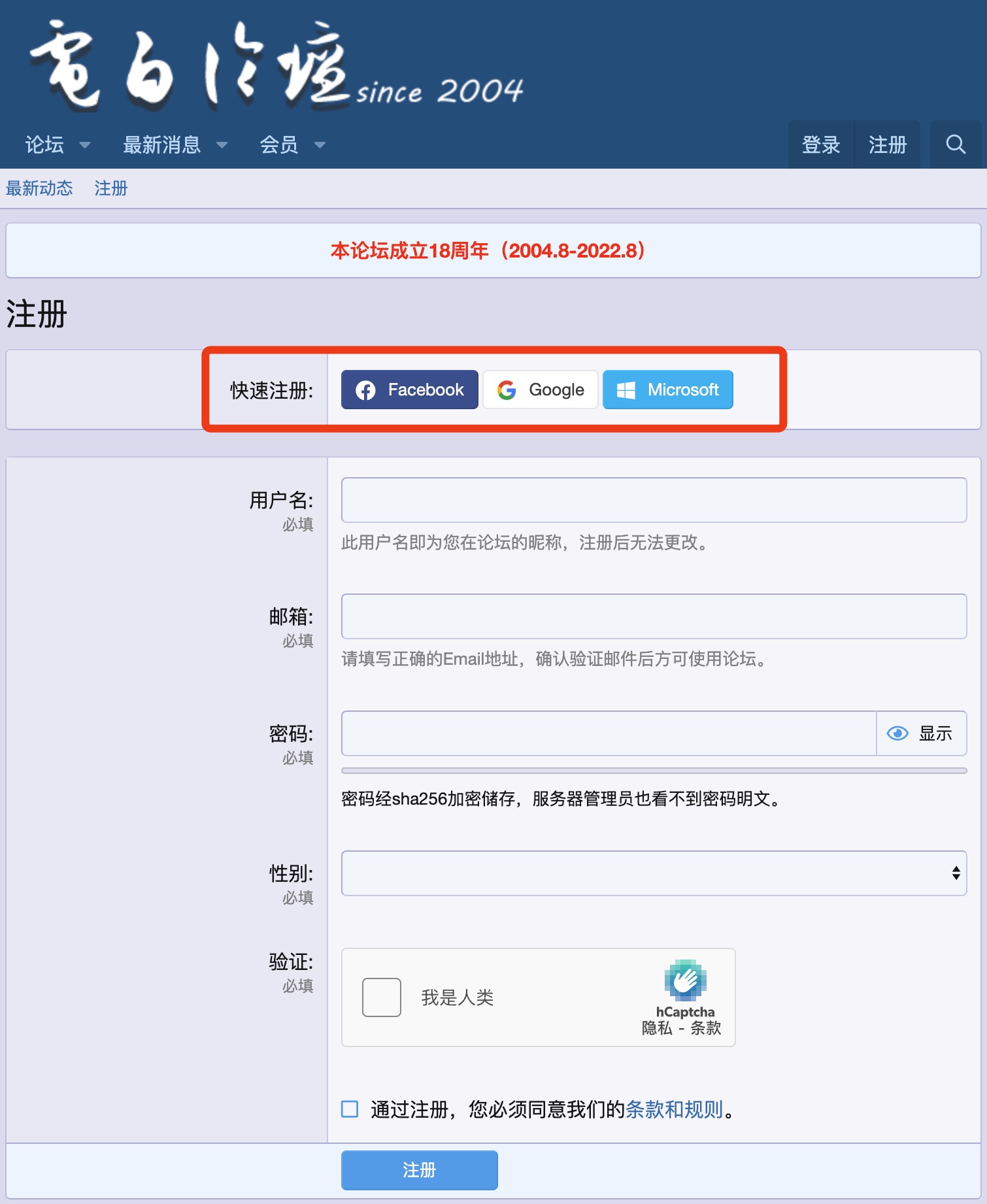Click the forum logo header image
This screenshot has height=1204, width=987.
point(275,65)
